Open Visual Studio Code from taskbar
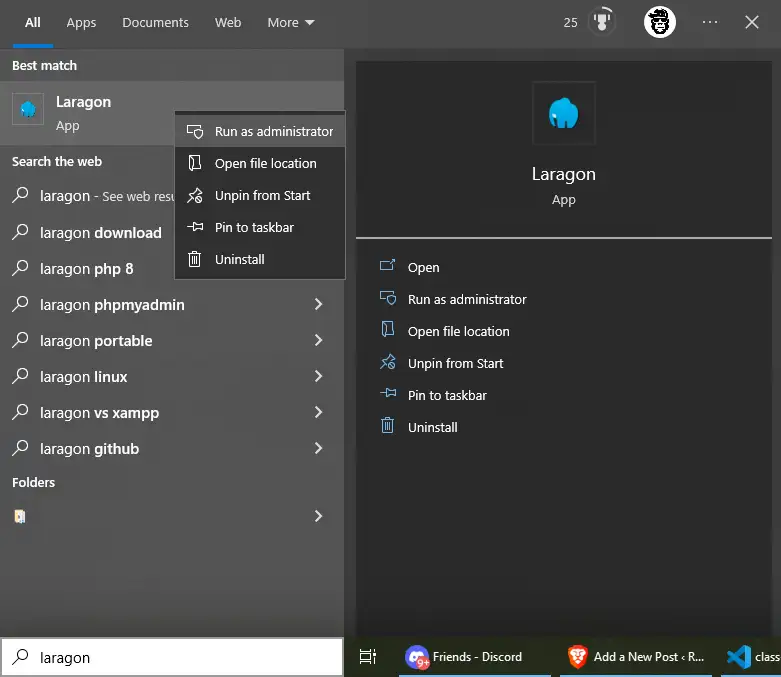Viewport: 781px width, 677px height. point(751,657)
